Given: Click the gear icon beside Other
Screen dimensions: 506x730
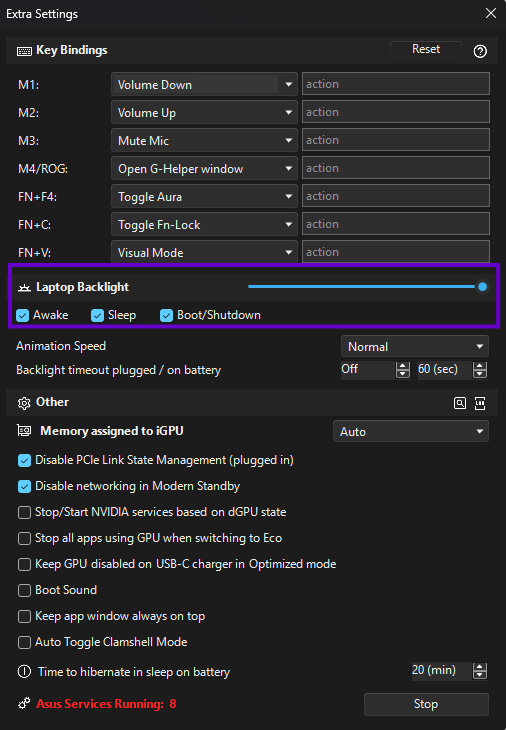Looking at the screenshot, I should [x=24, y=403].
